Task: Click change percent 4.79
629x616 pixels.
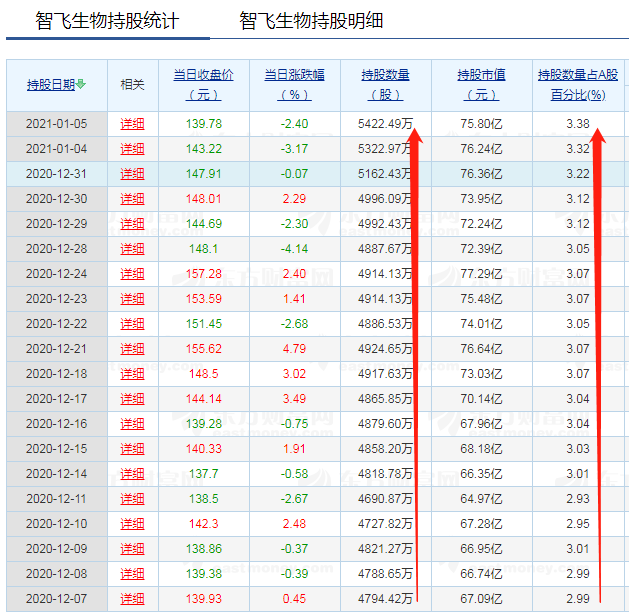Action: [x=294, y=349]
